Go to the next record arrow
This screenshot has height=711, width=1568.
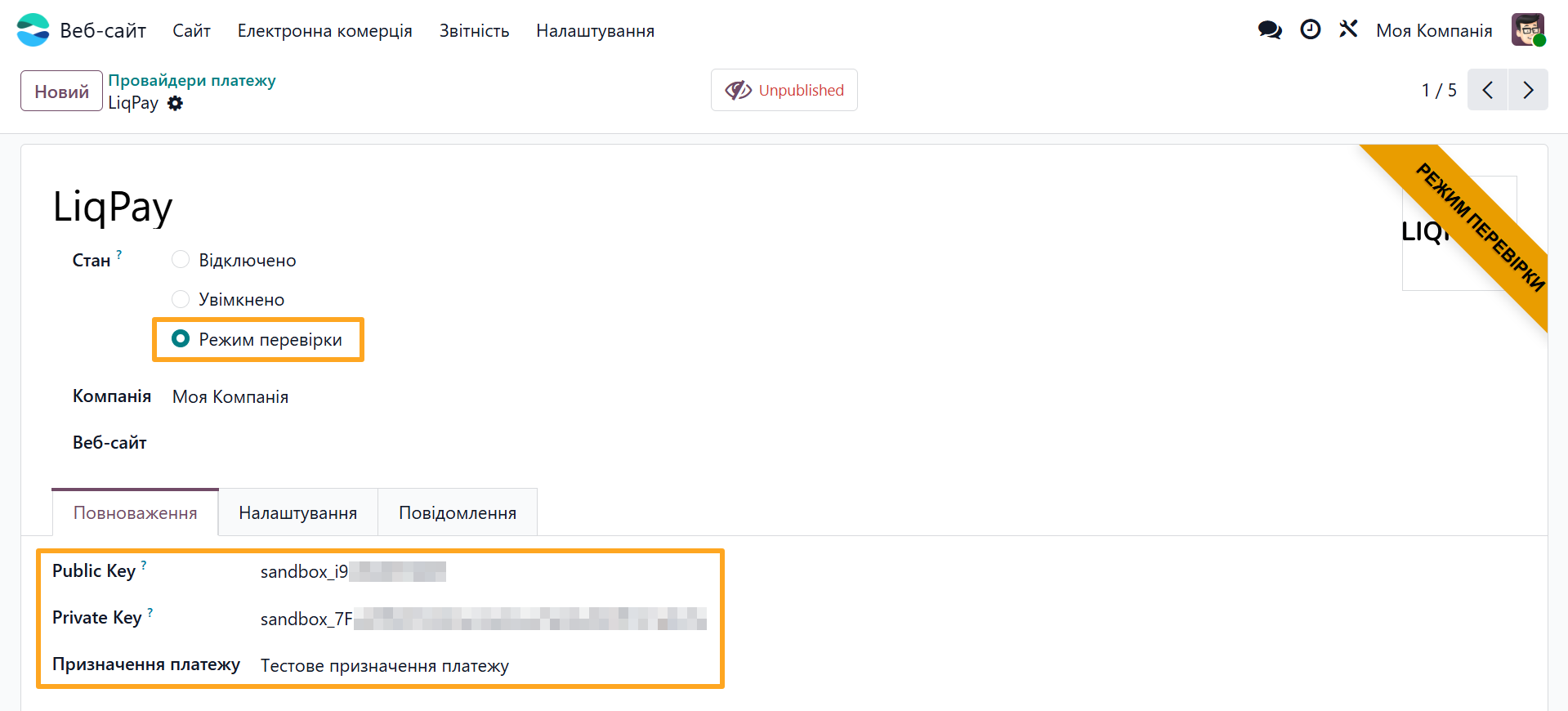1528,90
